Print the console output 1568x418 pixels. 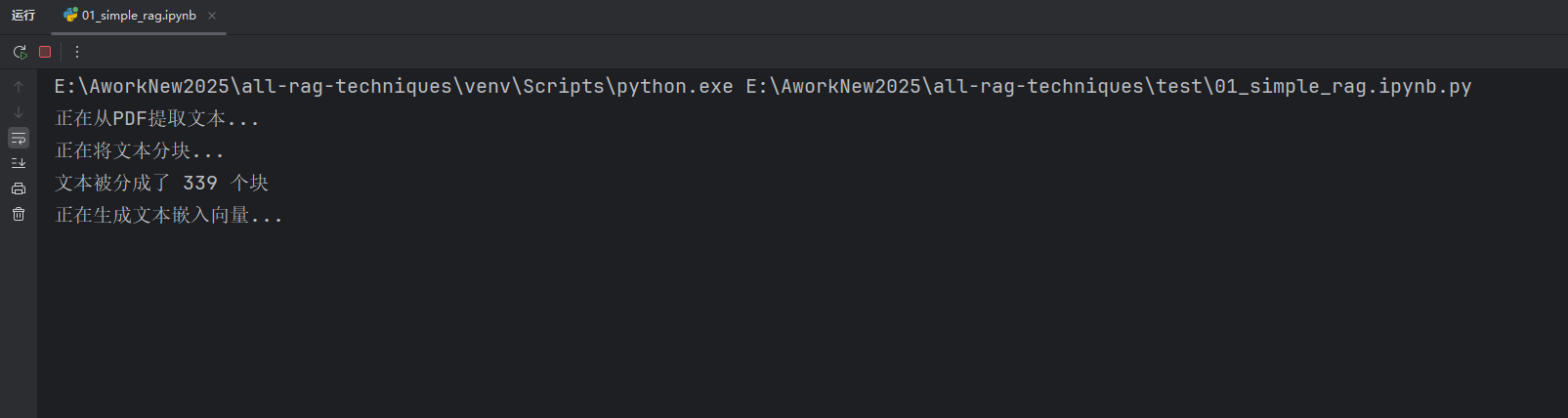19,188
